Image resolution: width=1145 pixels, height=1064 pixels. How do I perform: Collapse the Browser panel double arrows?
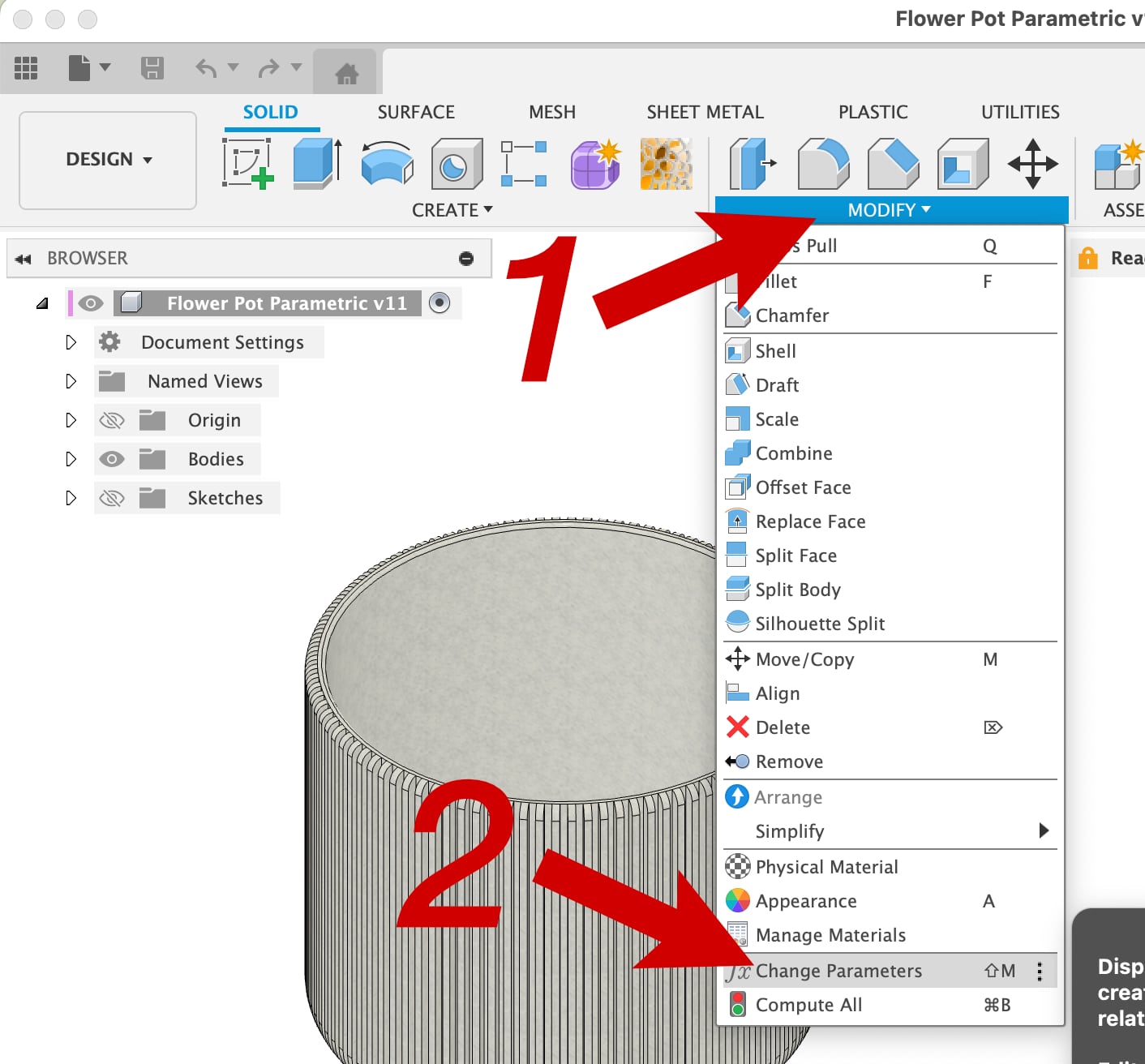tap(23, 259)
